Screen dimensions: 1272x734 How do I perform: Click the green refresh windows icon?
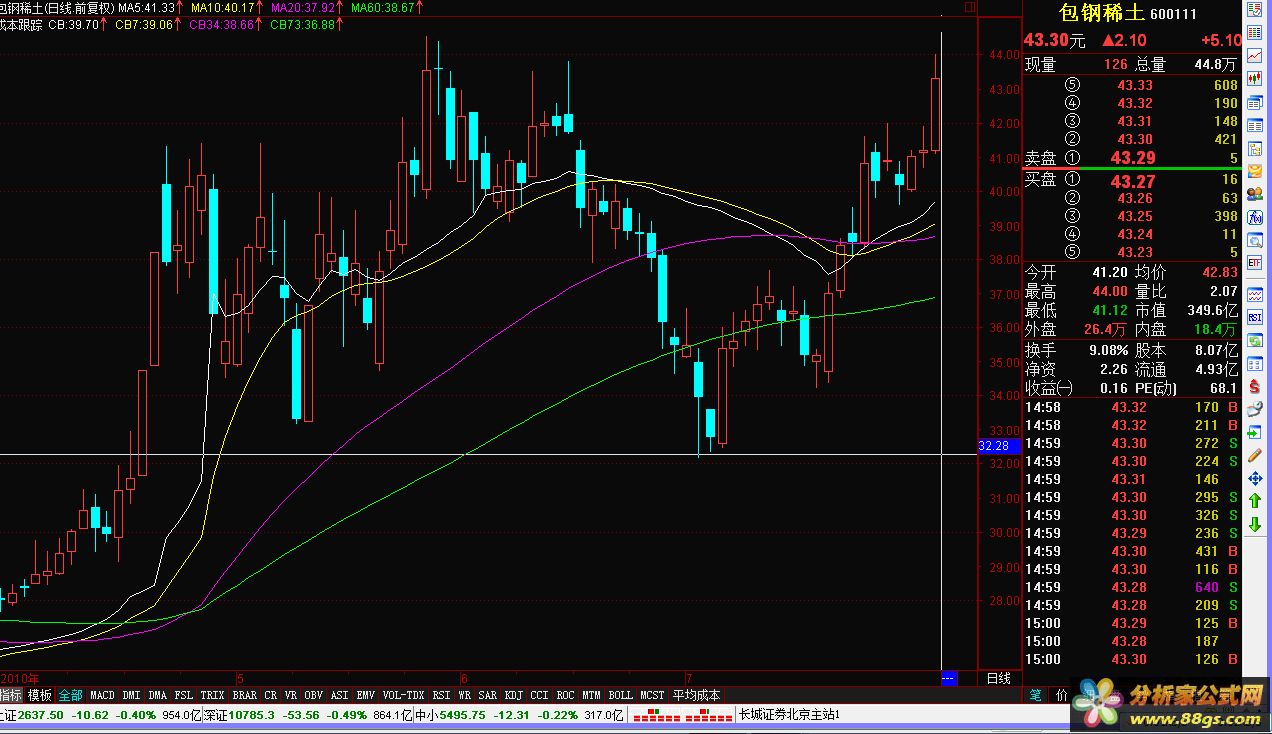point(1254,340)
